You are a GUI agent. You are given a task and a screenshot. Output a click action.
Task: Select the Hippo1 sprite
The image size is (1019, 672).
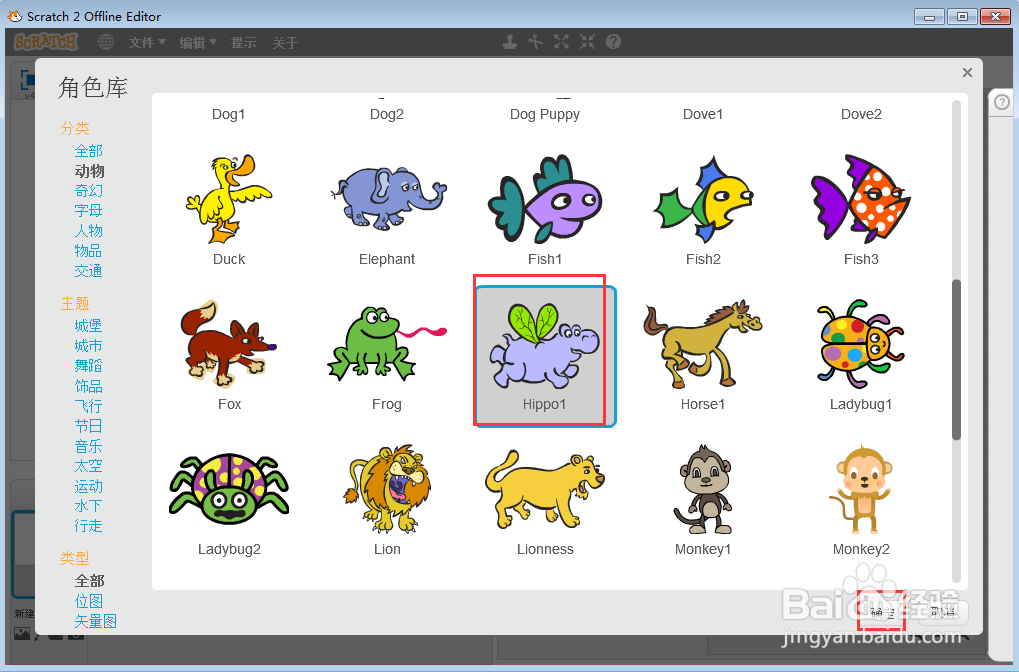pos(545,355)
